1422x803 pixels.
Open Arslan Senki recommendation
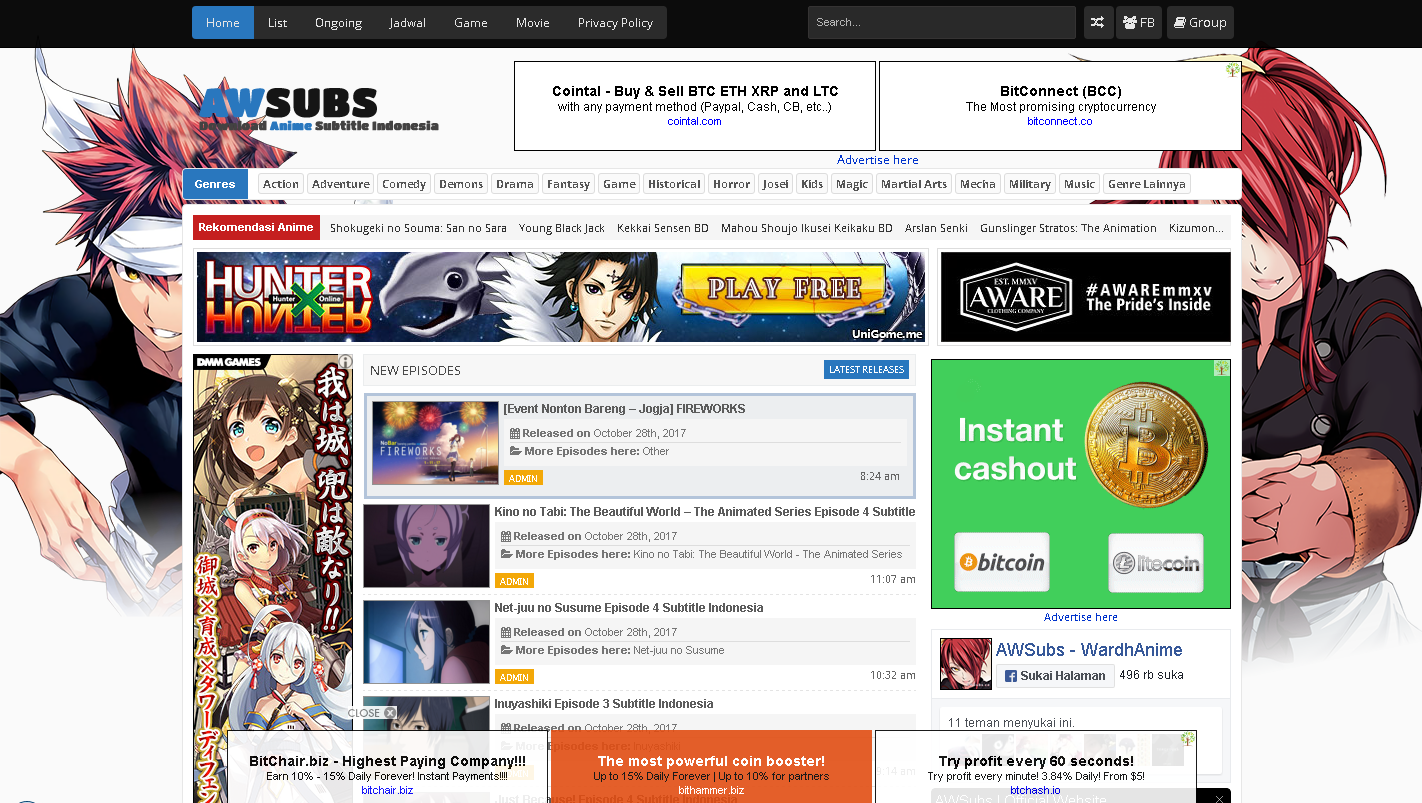[x=936, y=228]
